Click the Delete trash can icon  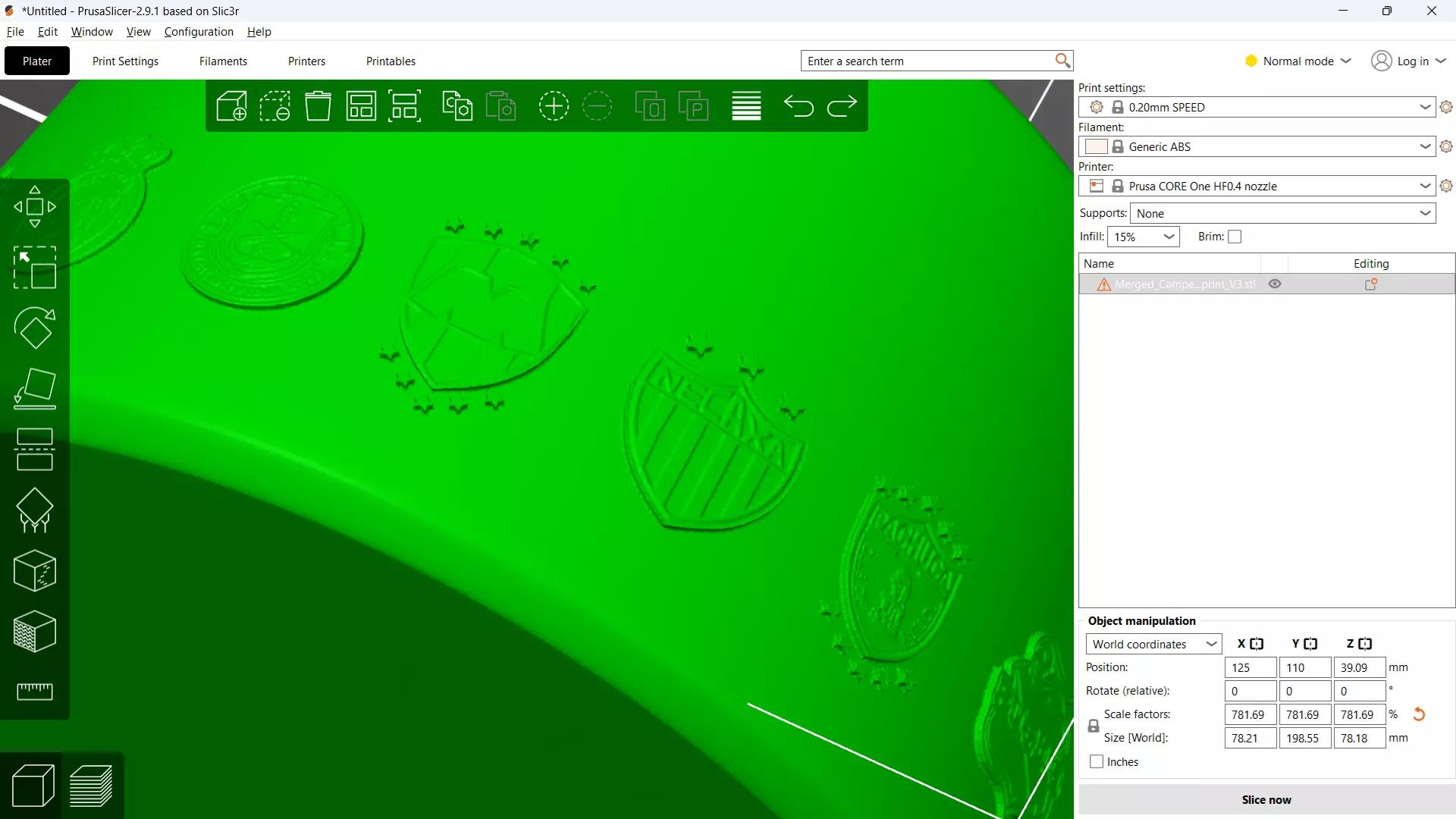pyautogui.click(x=318, y=106)
